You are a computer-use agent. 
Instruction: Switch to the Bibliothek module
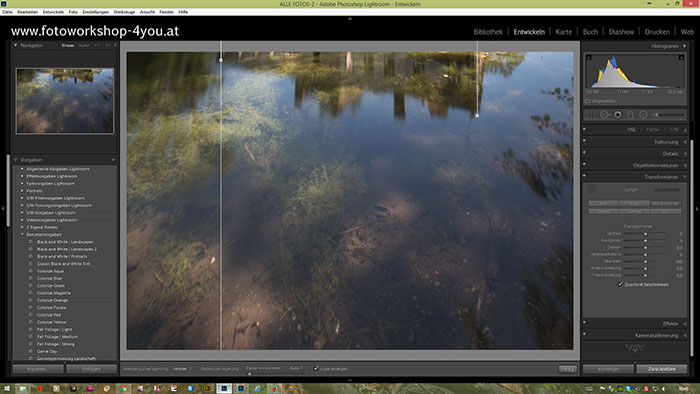488,32
